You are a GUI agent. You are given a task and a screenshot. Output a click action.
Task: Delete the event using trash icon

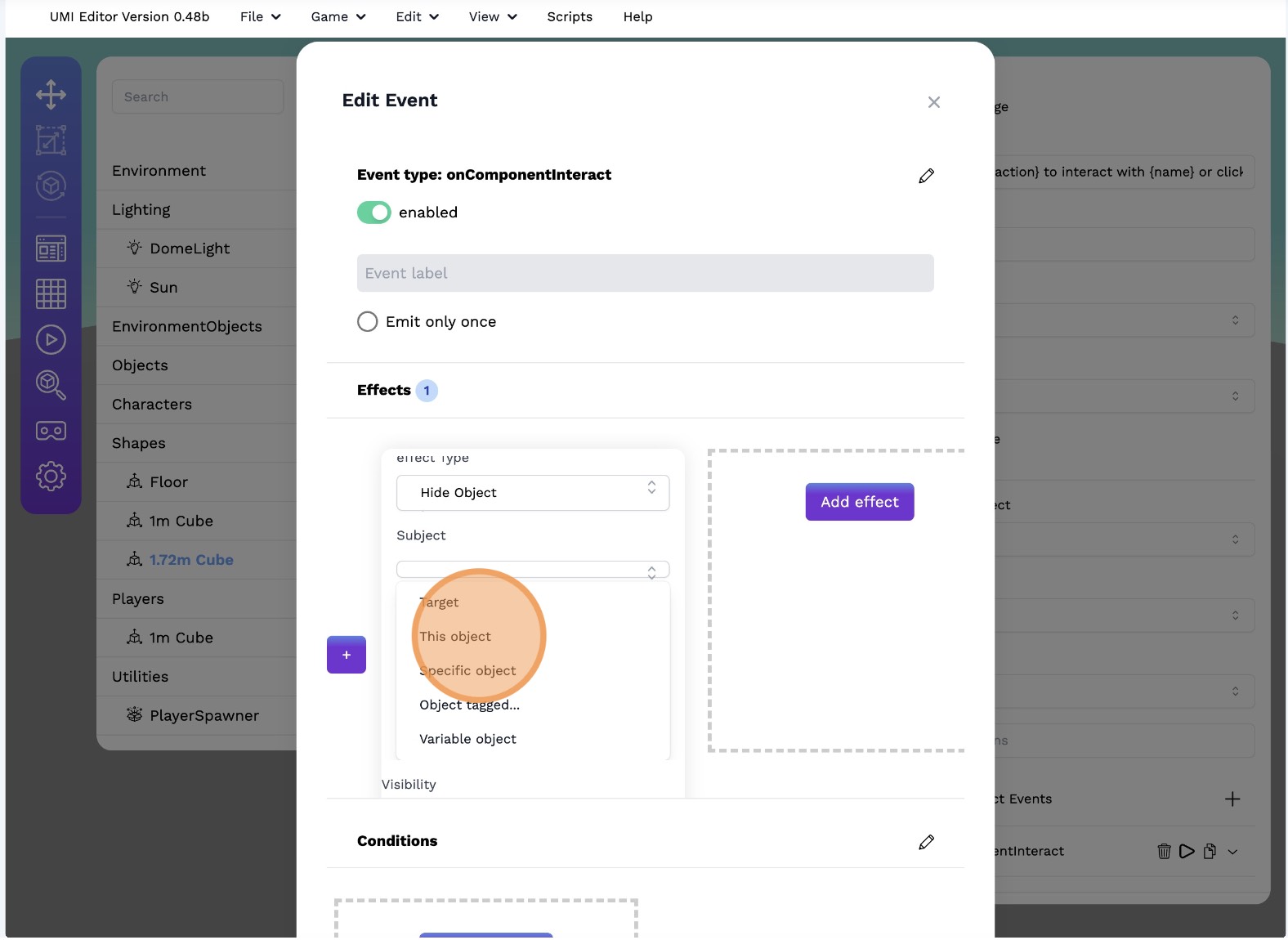1164,852
